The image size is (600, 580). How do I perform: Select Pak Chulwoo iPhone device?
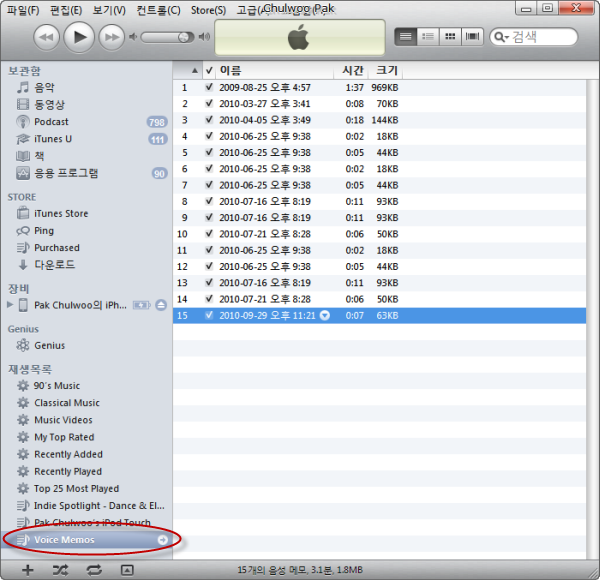[x=80, y=305]
